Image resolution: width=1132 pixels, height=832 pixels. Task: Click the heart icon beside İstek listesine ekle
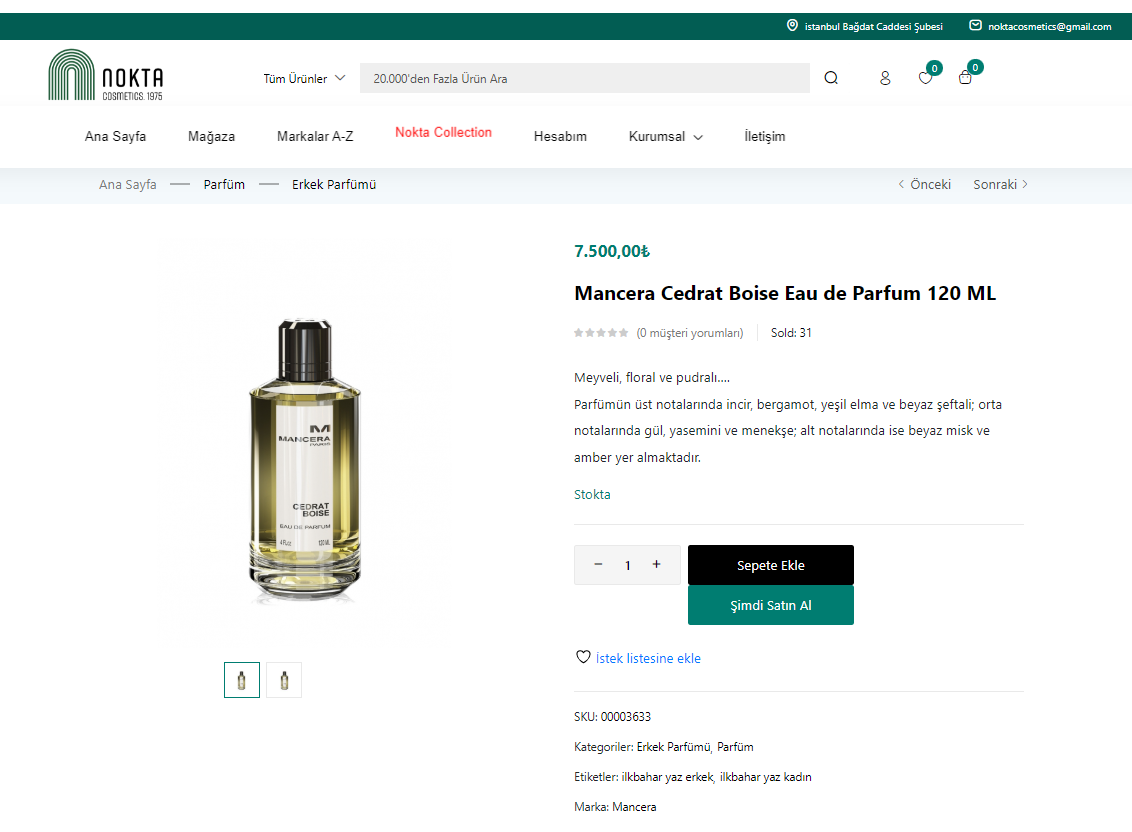point(583,657)
